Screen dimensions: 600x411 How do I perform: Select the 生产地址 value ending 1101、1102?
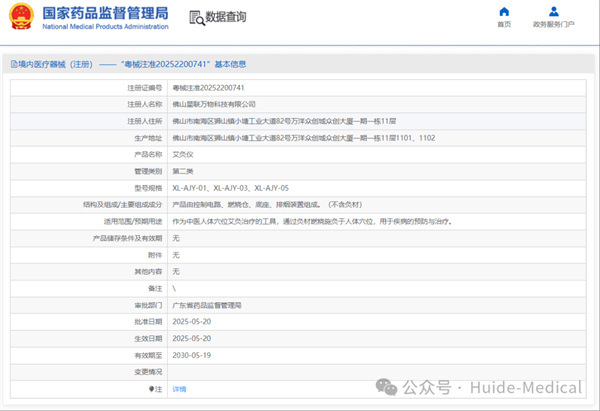[x=304, y=138]
